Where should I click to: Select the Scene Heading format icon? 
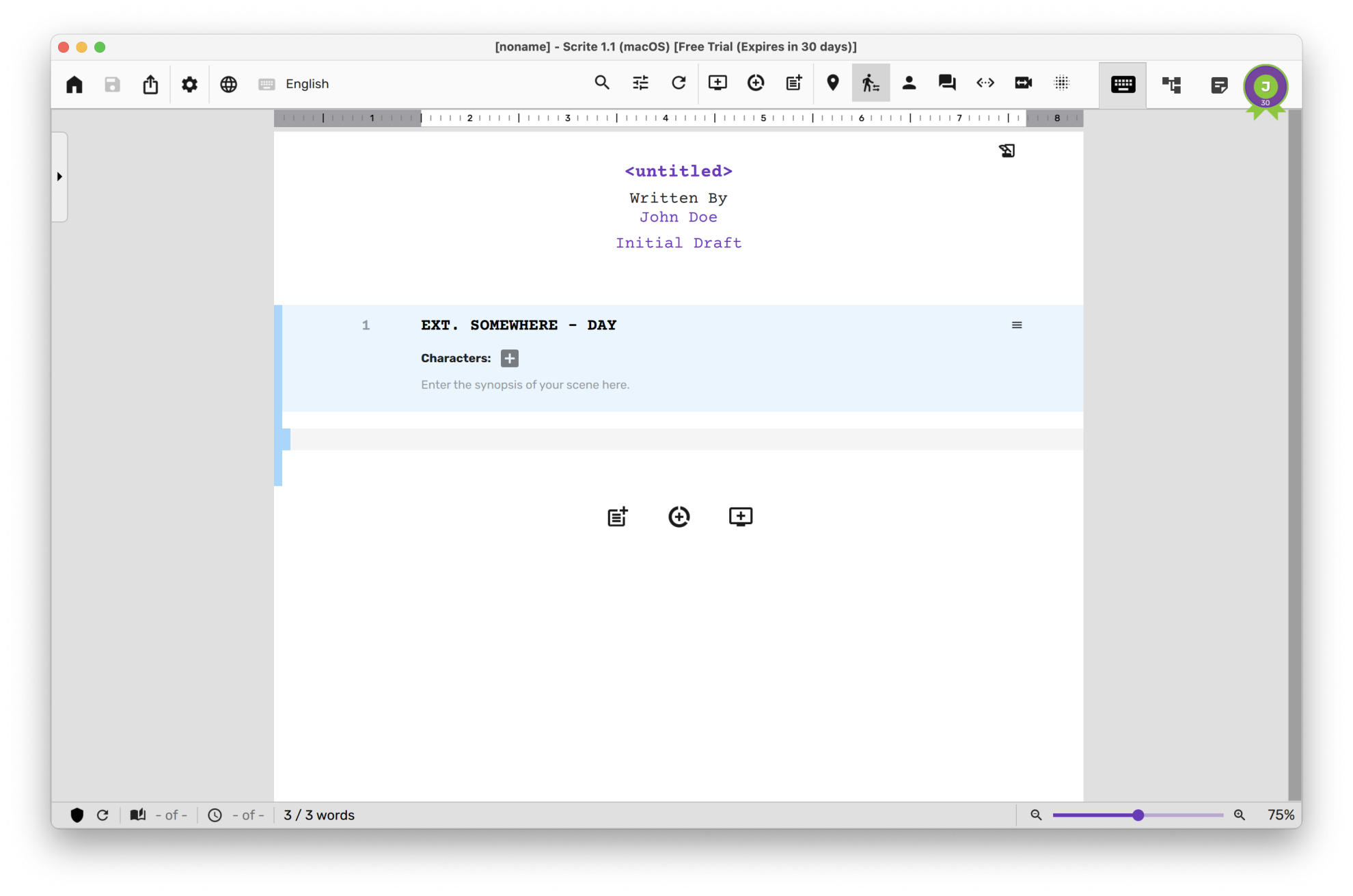833,83
